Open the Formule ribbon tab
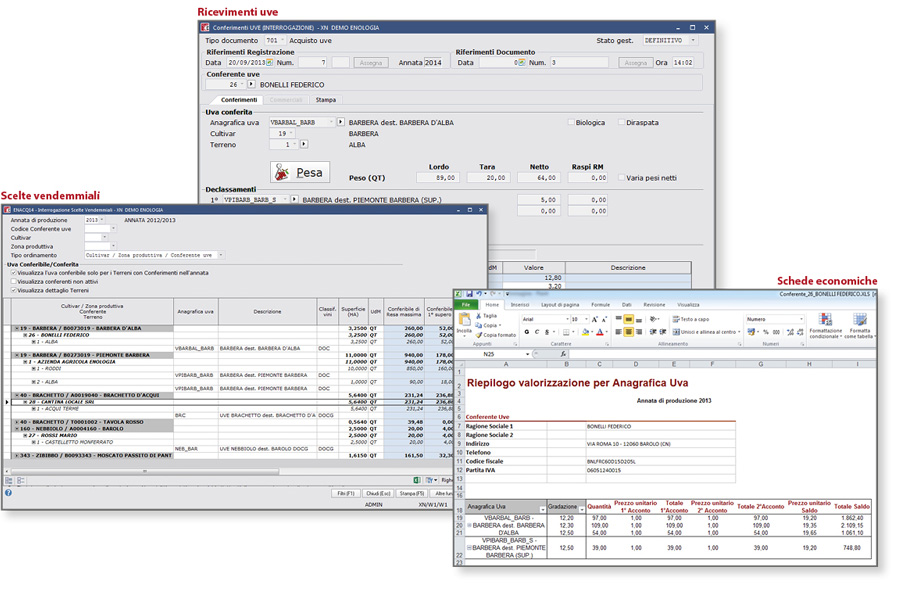 pyautogui.click(x=600, y=305)
